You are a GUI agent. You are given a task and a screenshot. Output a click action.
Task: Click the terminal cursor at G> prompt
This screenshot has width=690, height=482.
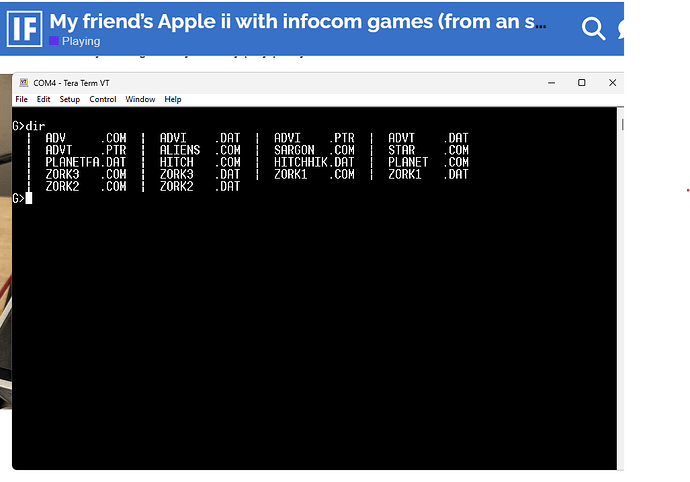[29, 199]
